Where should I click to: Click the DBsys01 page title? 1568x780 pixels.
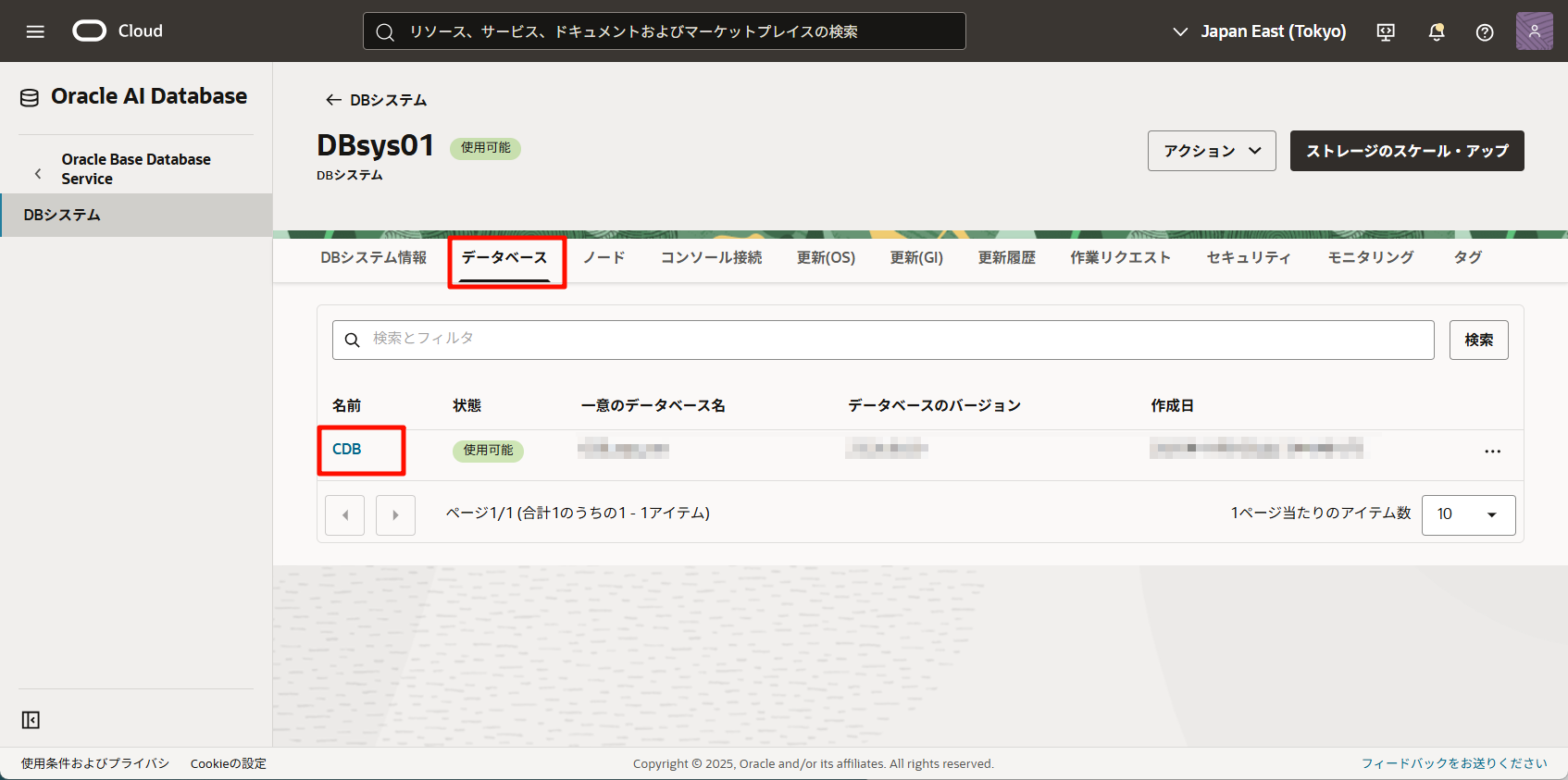click(375, 145)
